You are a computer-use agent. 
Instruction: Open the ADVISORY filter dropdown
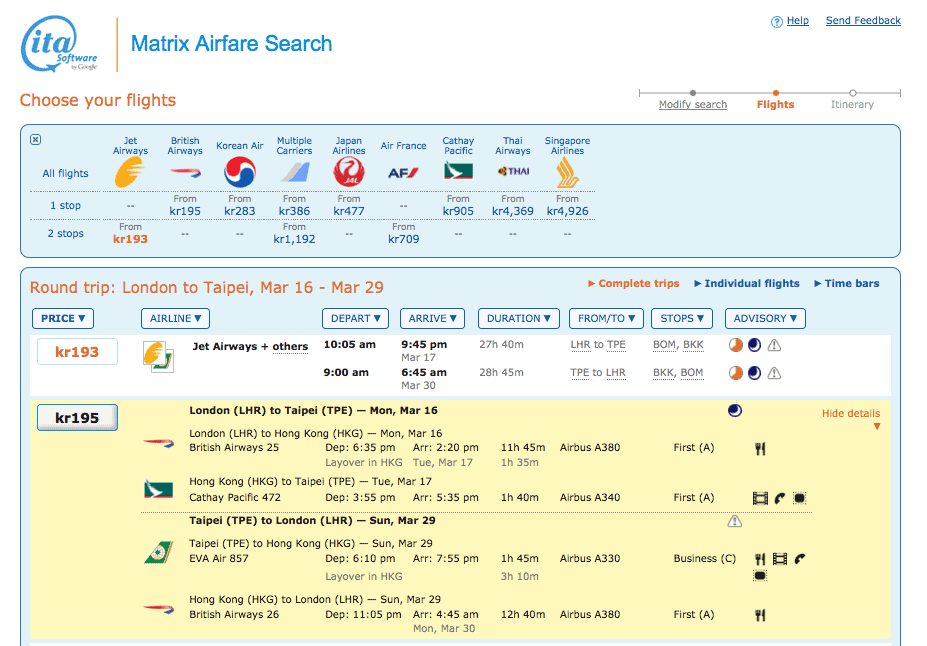pos(765,319)
